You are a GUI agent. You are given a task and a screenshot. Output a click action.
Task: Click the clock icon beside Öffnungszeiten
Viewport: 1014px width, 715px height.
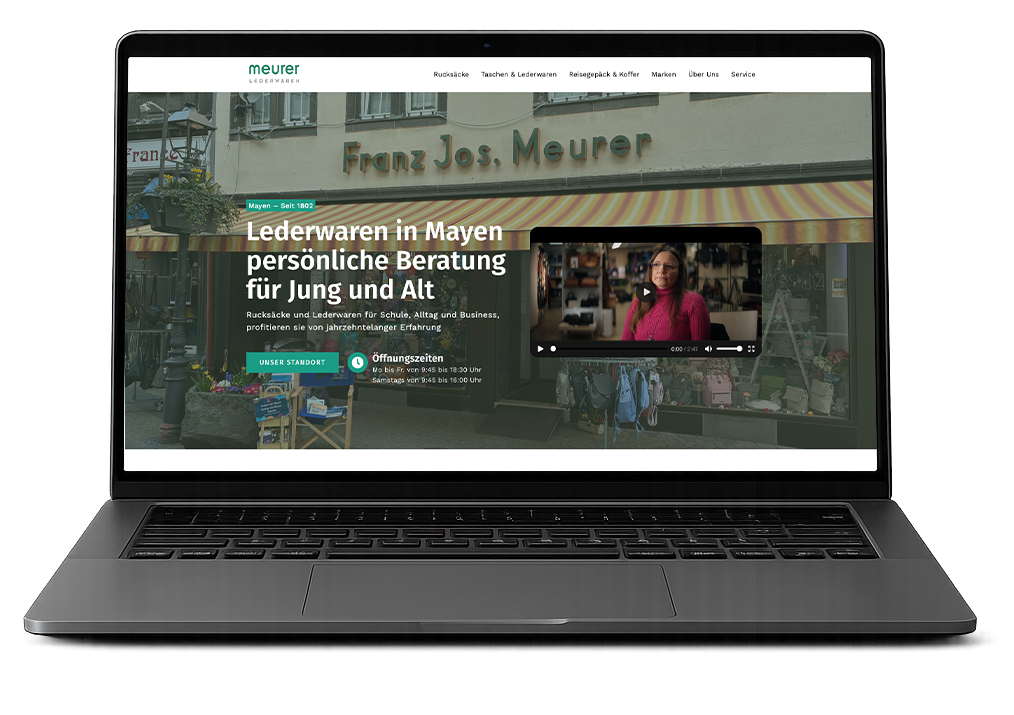click(x=357, y=362)
